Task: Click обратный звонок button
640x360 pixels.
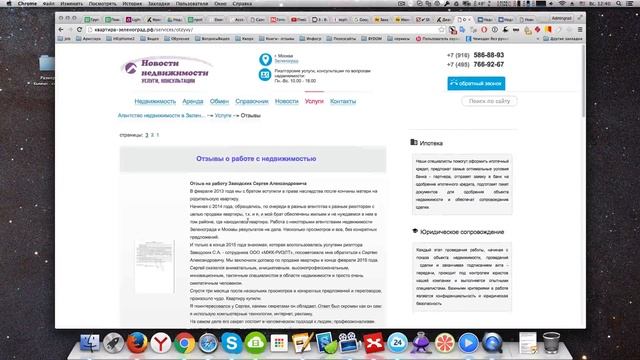Action: (x=476, y=83)
